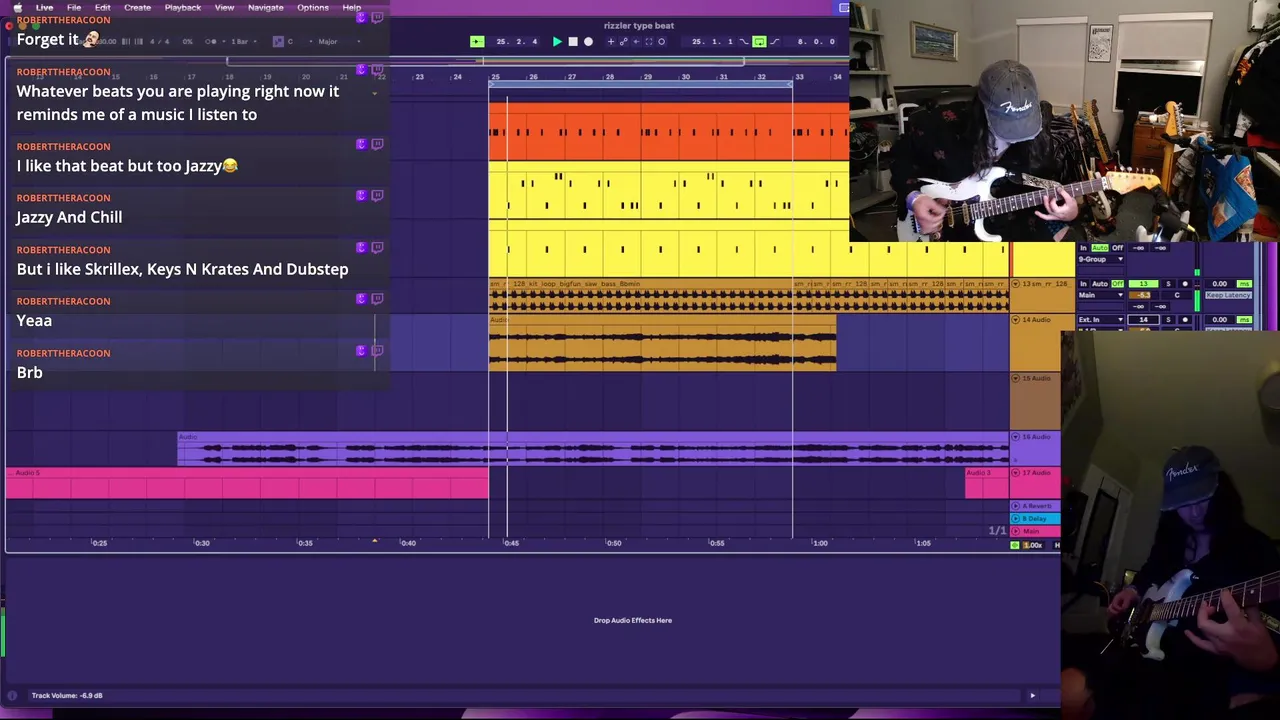
Task: Open the Live menu
Action: 45,7
